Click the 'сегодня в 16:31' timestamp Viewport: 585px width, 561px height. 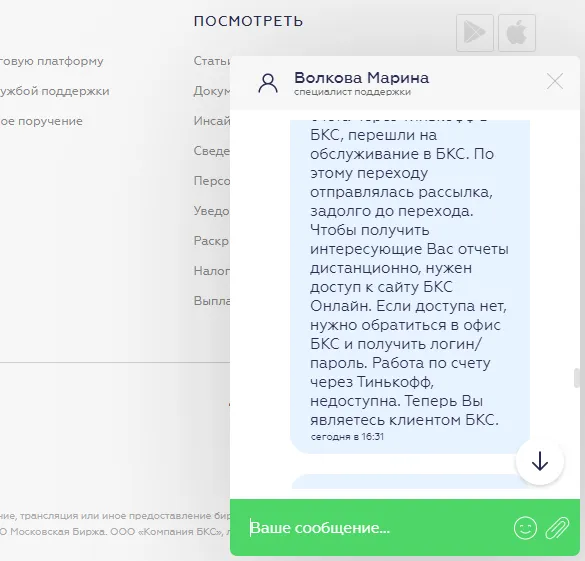[347, 436]
